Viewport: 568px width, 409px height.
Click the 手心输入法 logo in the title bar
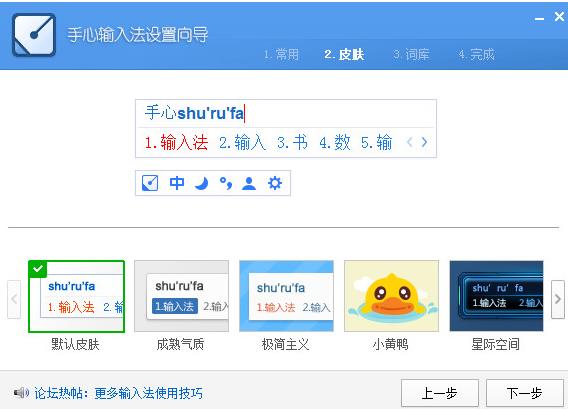(34, 35)
